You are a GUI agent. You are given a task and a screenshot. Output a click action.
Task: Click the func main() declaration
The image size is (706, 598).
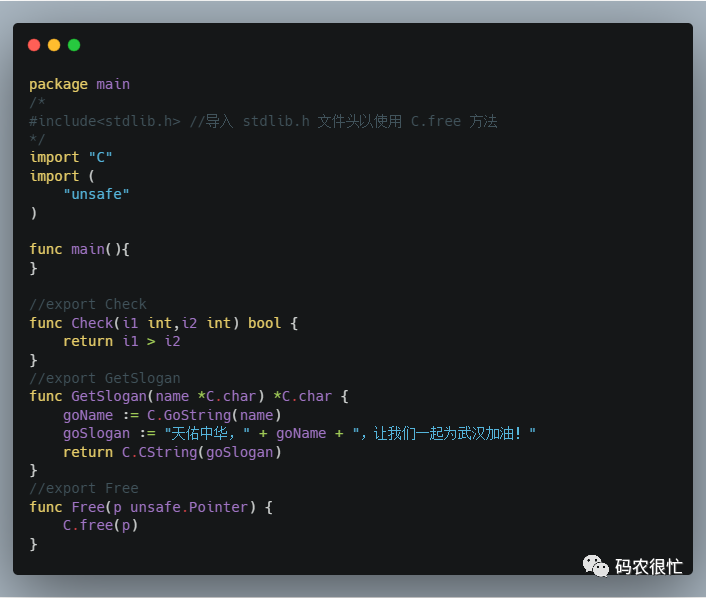(x=80, y=249)
